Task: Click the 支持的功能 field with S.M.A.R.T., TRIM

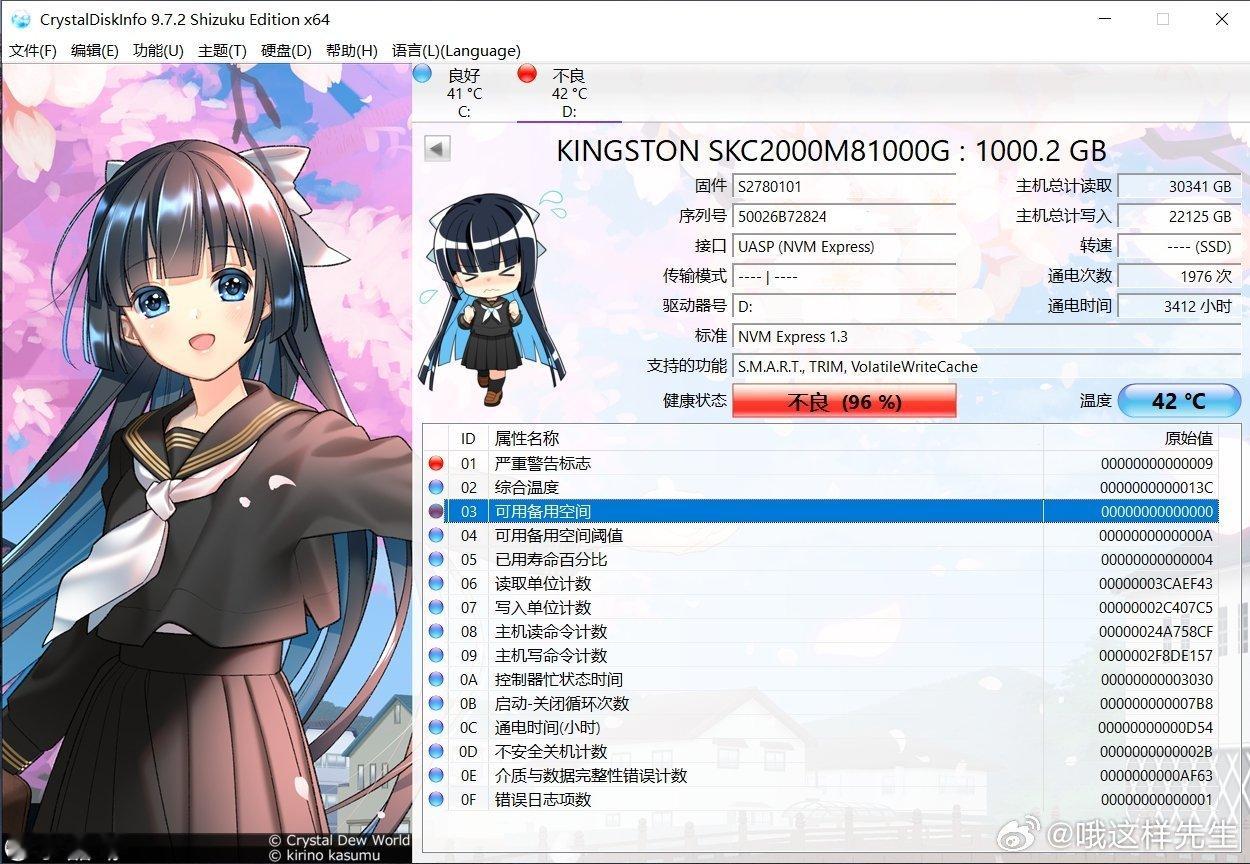Action: (986, 366)
